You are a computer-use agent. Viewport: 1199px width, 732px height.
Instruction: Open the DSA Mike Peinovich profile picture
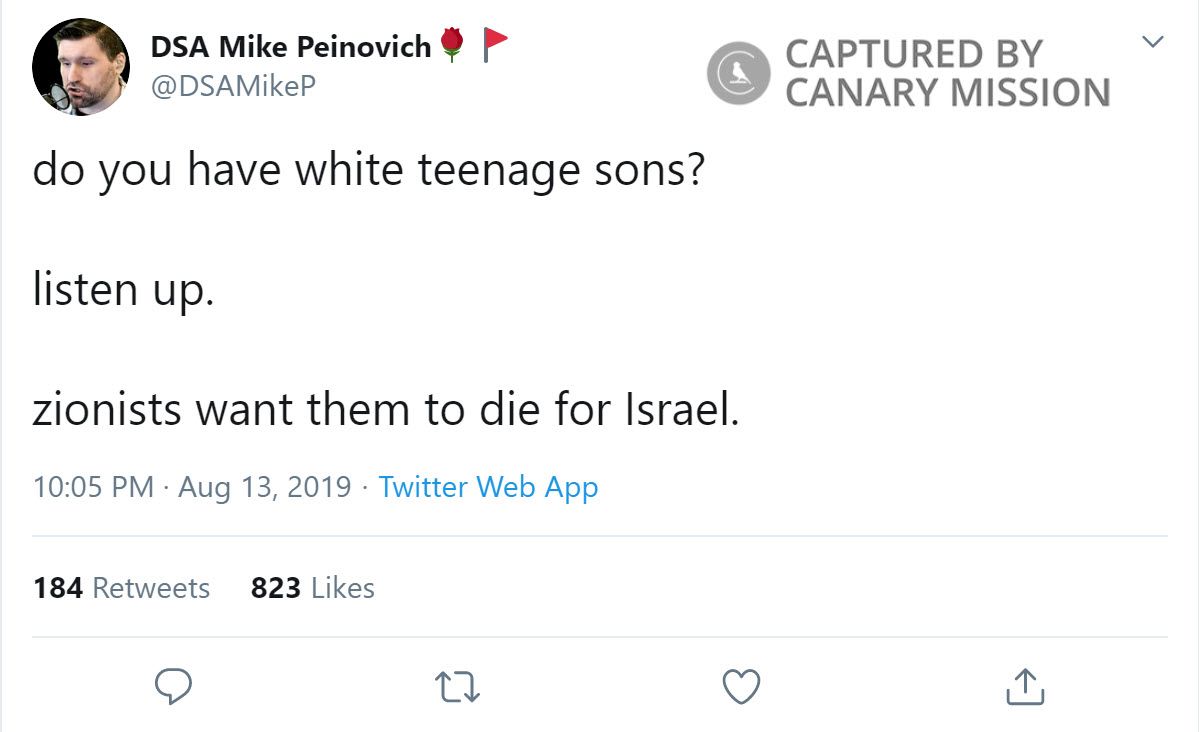(81, 68)
